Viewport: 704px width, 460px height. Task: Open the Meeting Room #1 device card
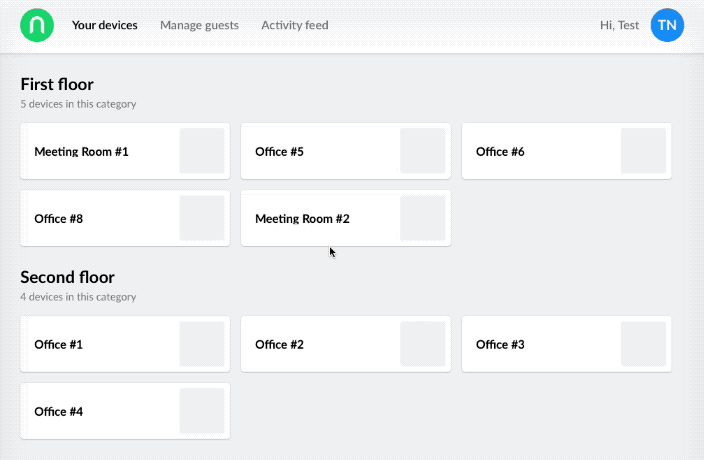125,151
